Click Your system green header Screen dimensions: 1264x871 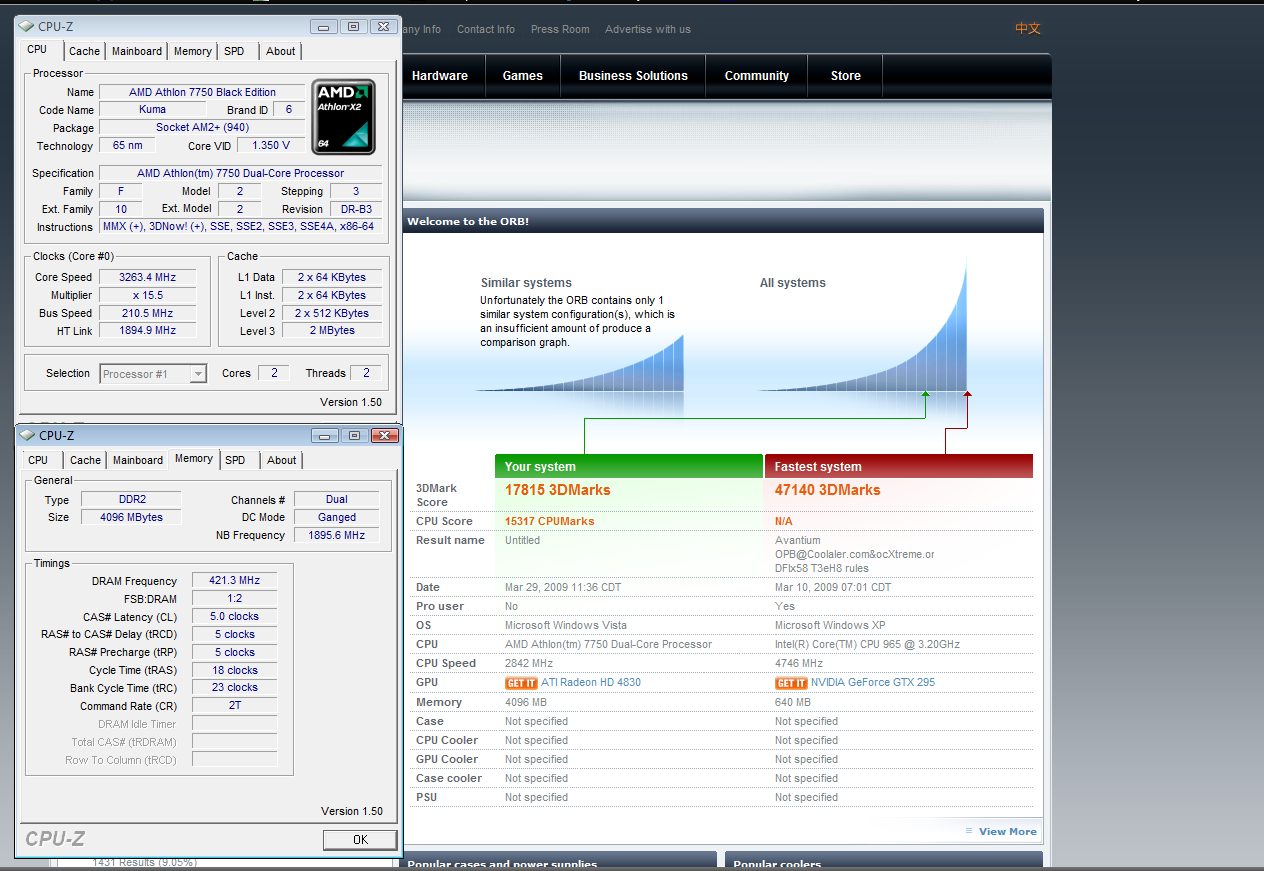pos(628,466)
